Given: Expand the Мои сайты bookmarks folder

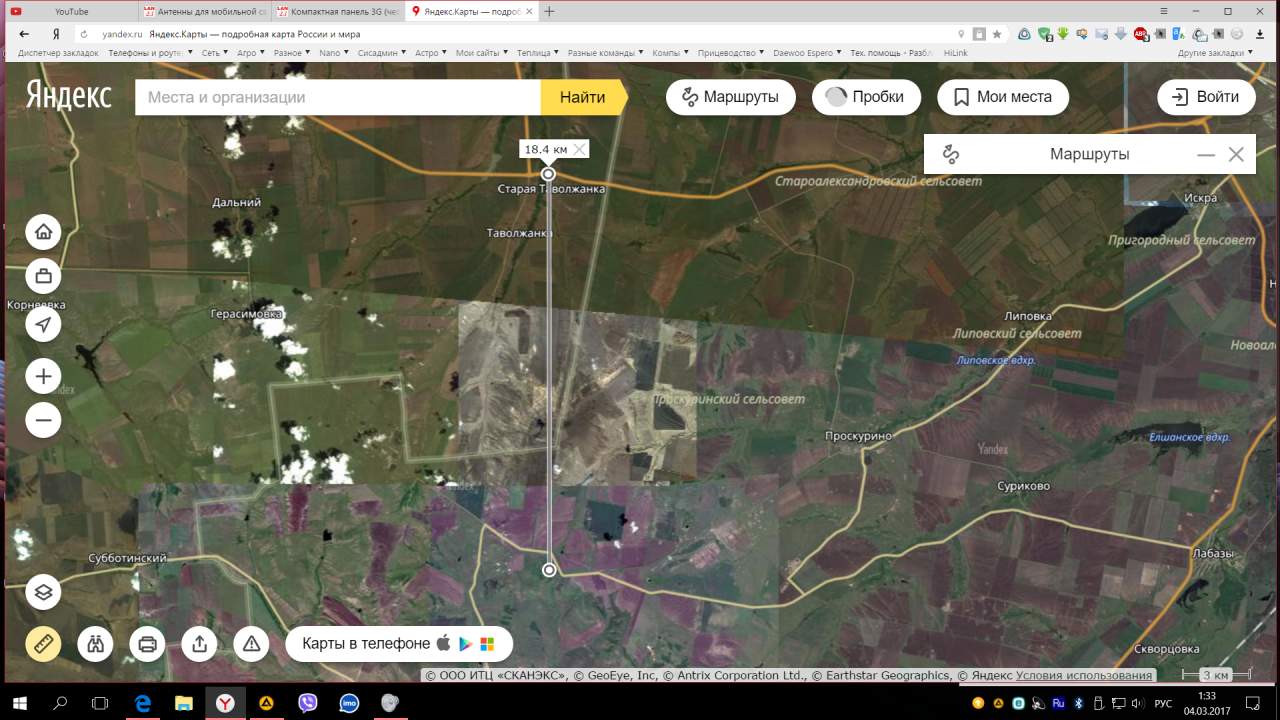Looking at the screenshot, I should click(x=482, y=53).
